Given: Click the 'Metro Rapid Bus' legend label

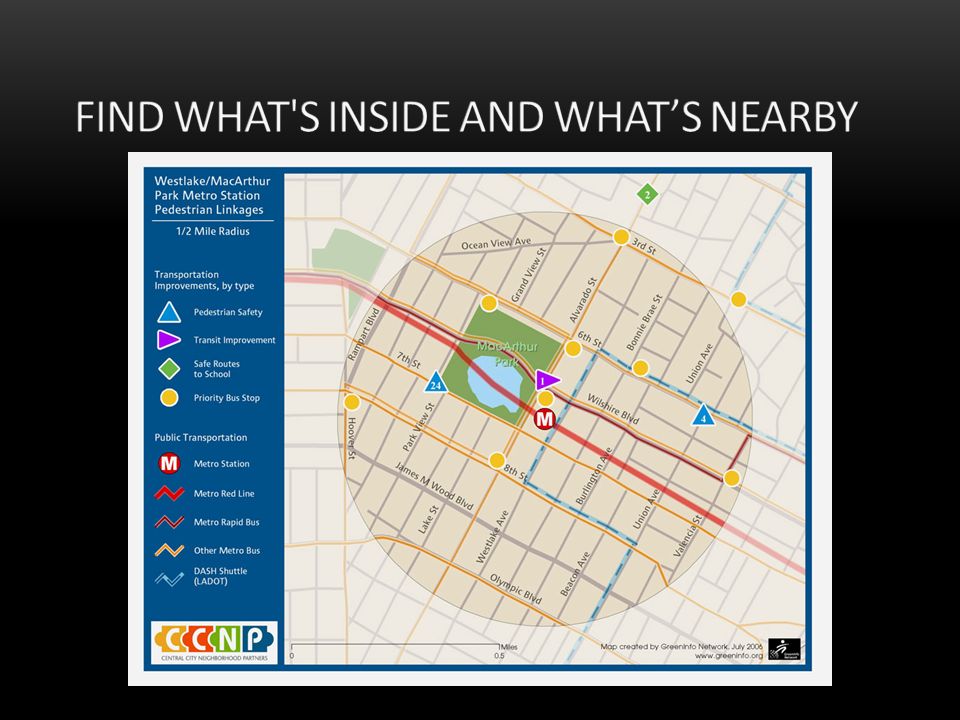Looking at the screenshot, I should click(227, 522).
